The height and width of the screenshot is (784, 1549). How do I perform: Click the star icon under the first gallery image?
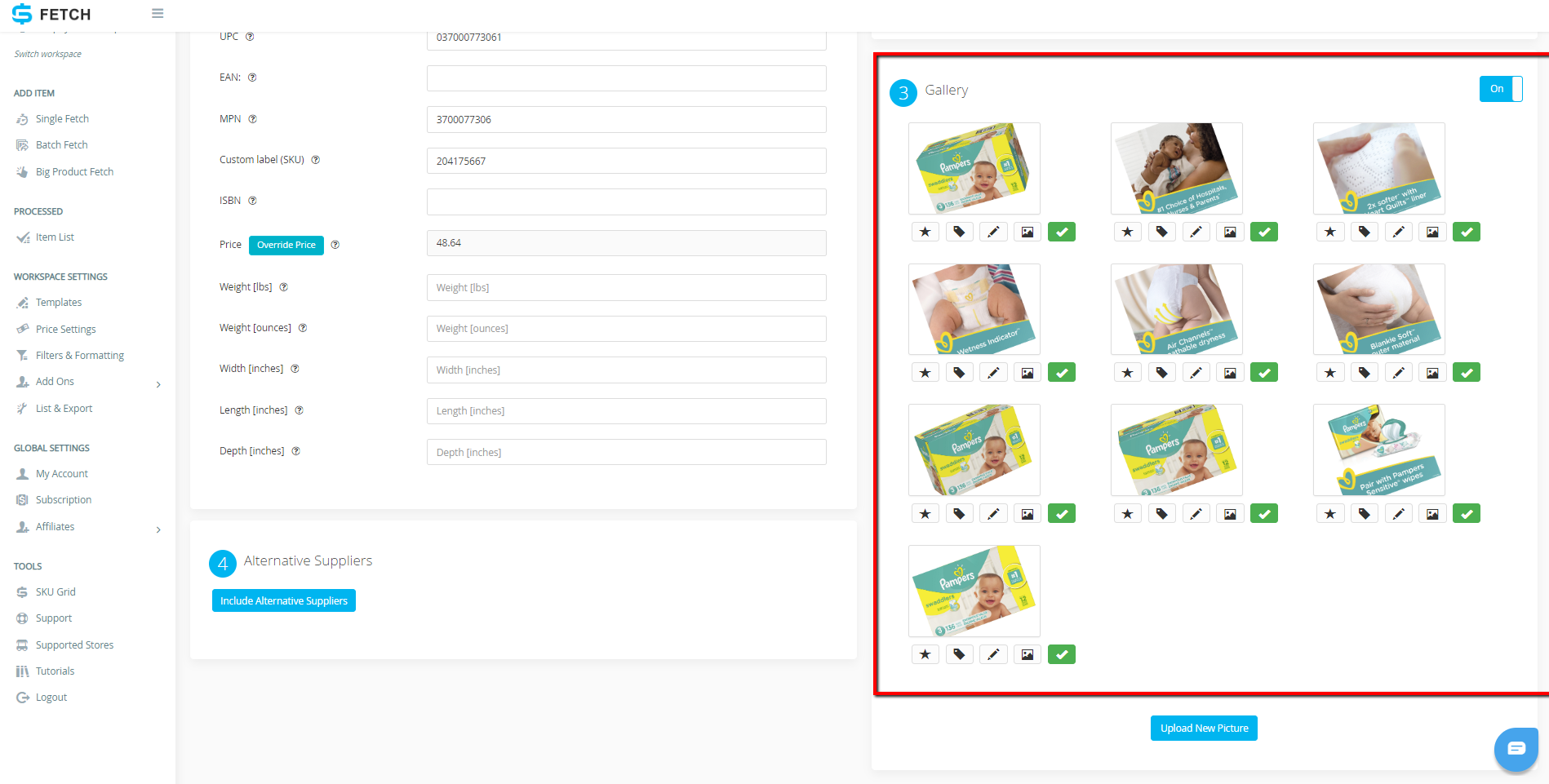click(925, 232)
